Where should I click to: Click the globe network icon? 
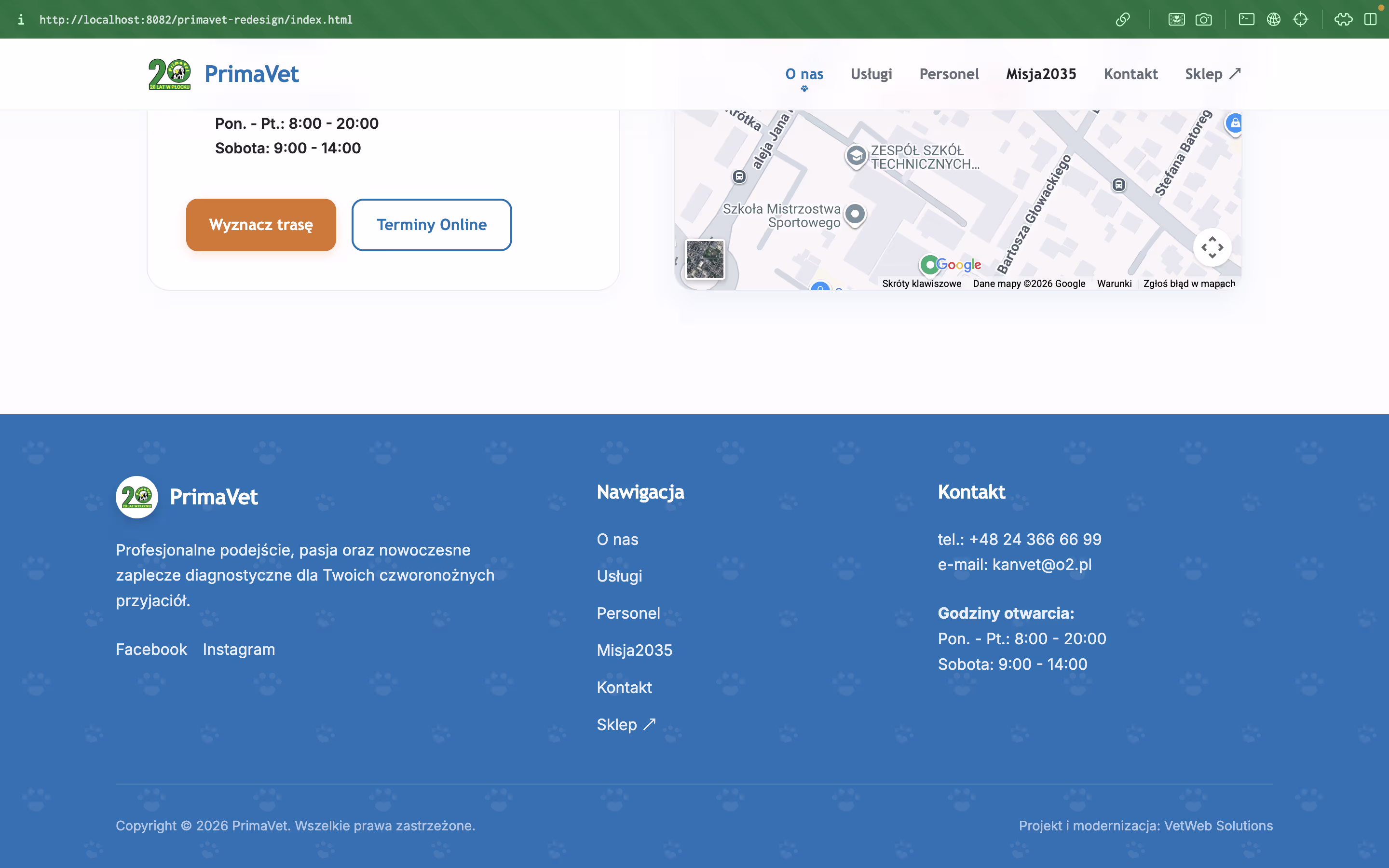[1274, 19]
